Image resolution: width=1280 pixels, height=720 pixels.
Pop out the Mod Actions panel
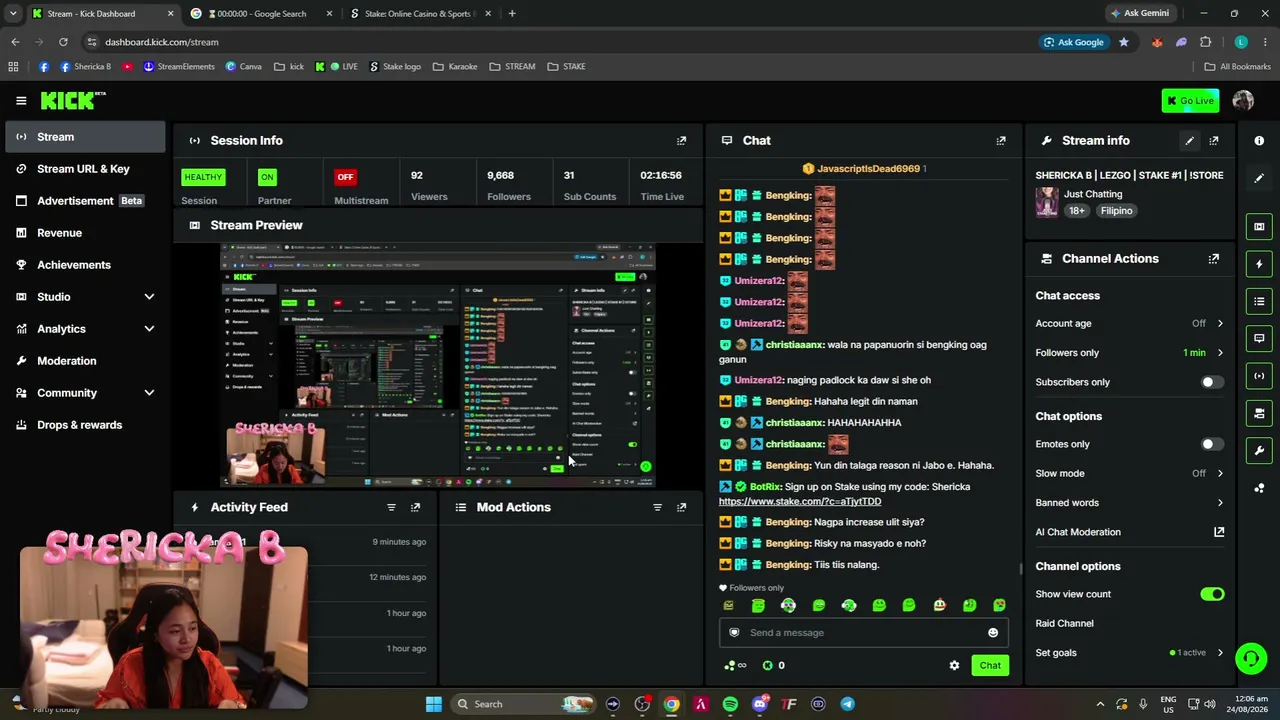pyautogui.click(x=682, y=507)
